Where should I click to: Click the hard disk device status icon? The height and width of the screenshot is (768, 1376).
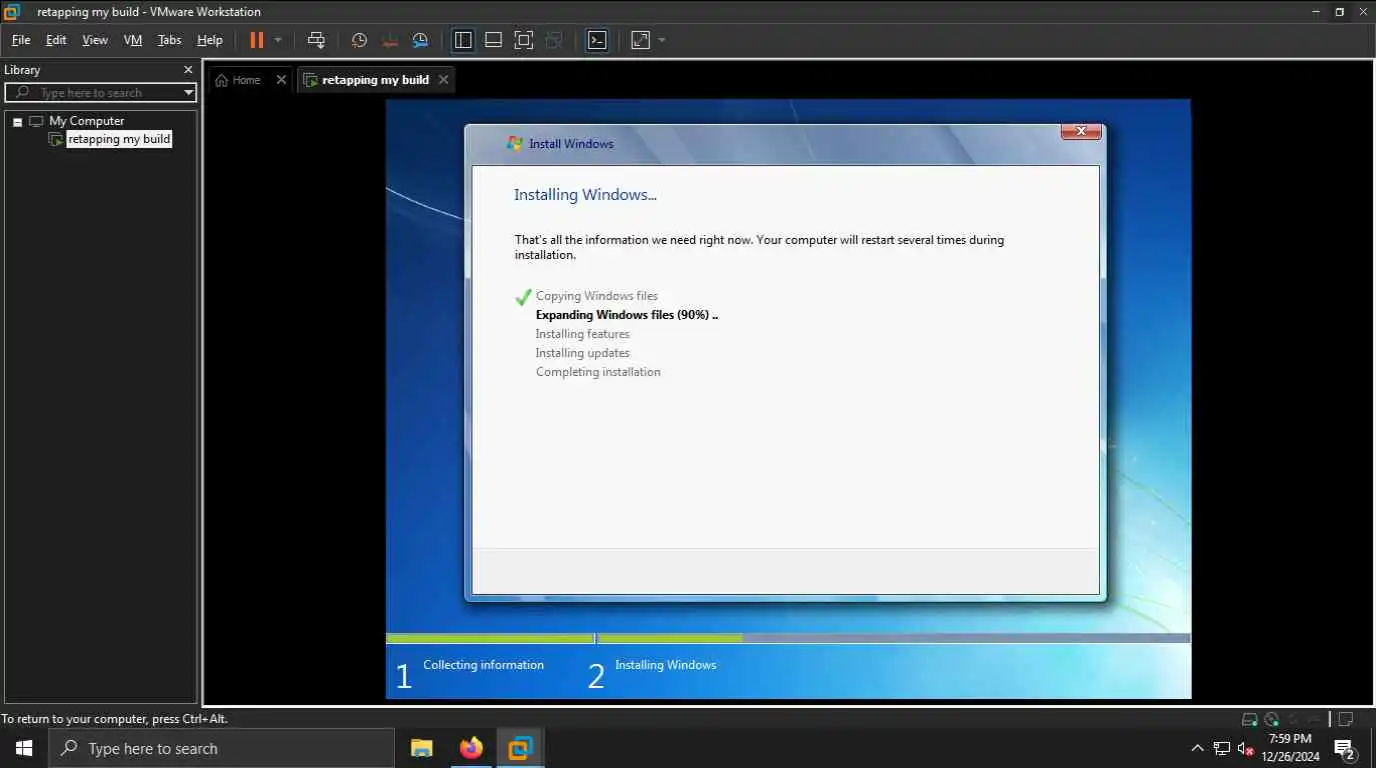click(1249, 719)
